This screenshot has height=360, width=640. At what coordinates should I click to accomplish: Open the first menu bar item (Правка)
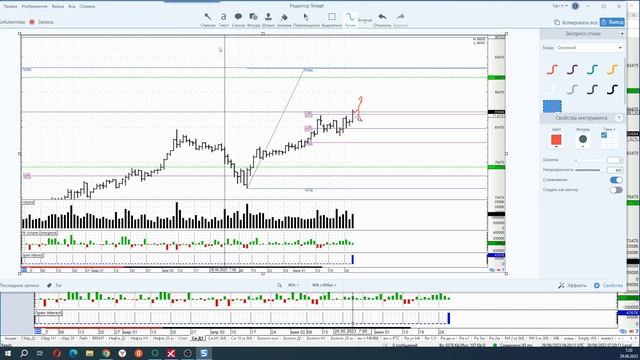(x=10, y=6)
